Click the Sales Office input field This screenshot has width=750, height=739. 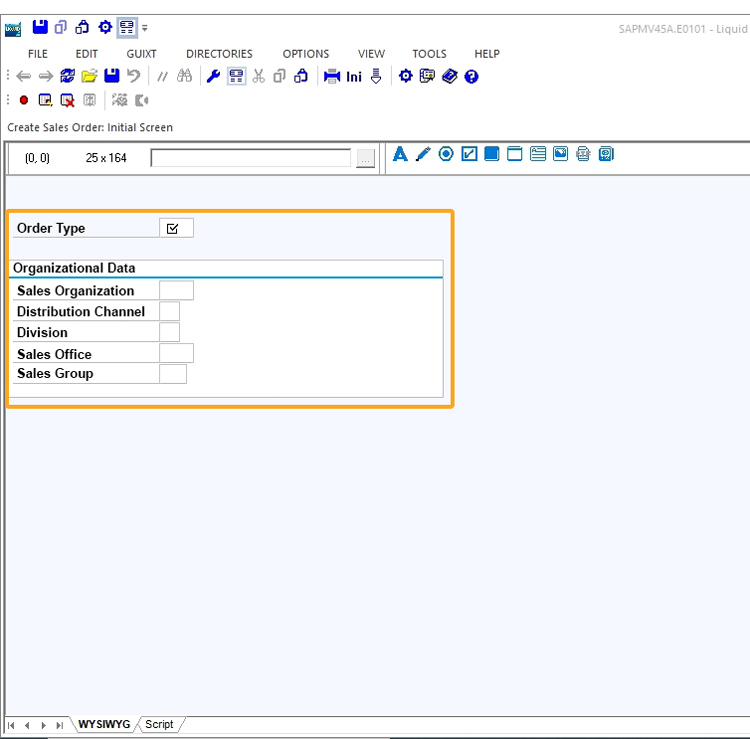[176, 354]
